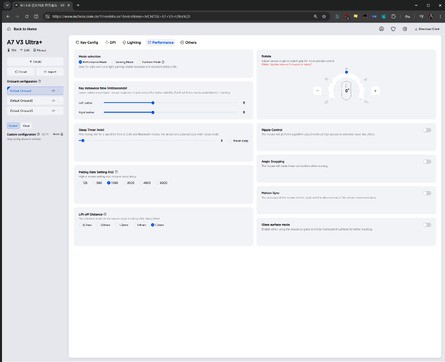
Task: Enable the Angle Snapping toggle
Action: 427,162
